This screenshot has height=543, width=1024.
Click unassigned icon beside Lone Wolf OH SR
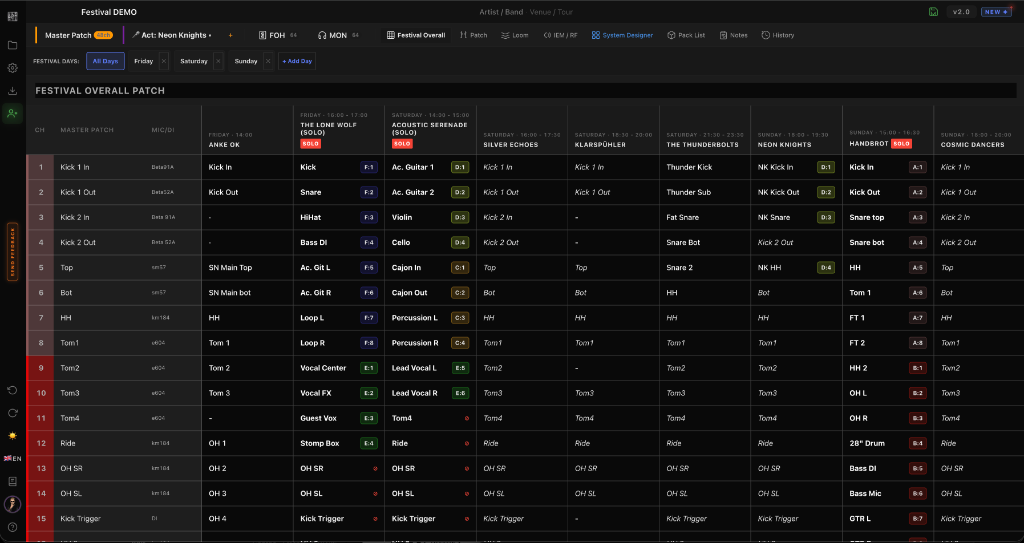point(376,469)
